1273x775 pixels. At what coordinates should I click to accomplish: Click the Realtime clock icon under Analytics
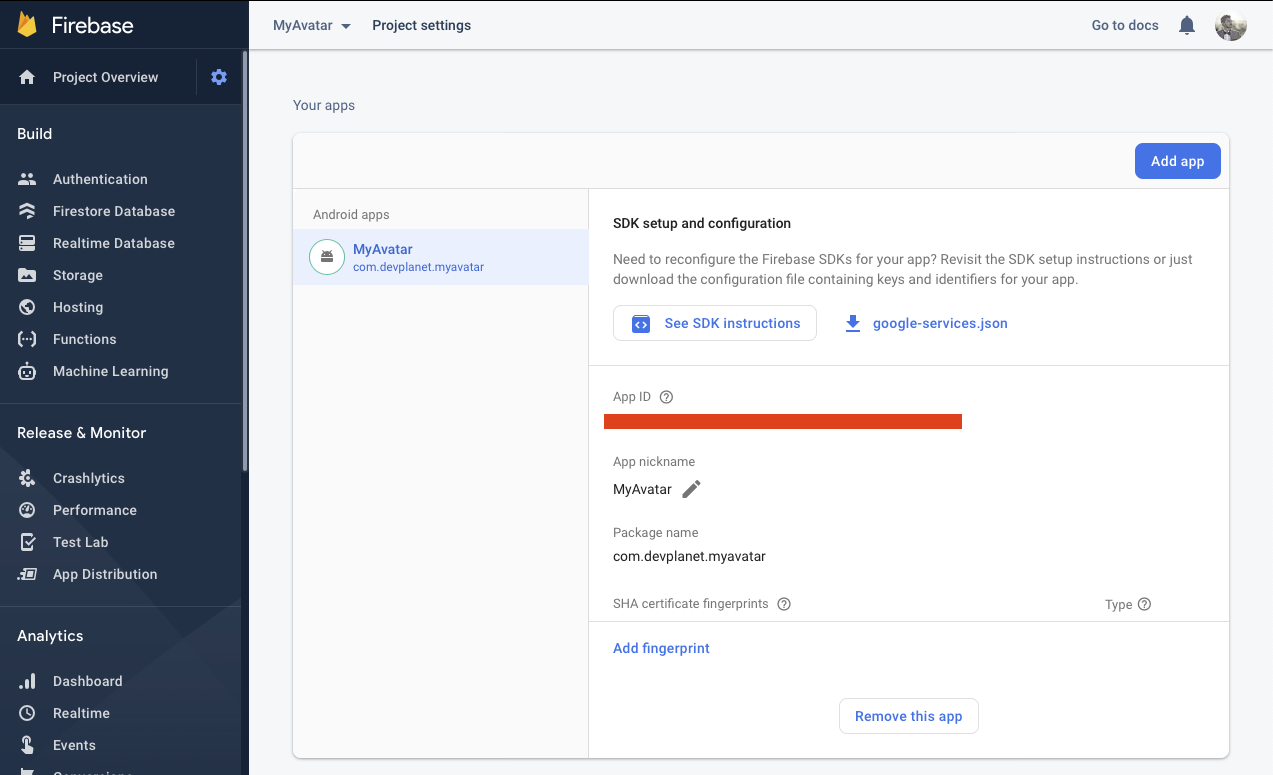27,713
